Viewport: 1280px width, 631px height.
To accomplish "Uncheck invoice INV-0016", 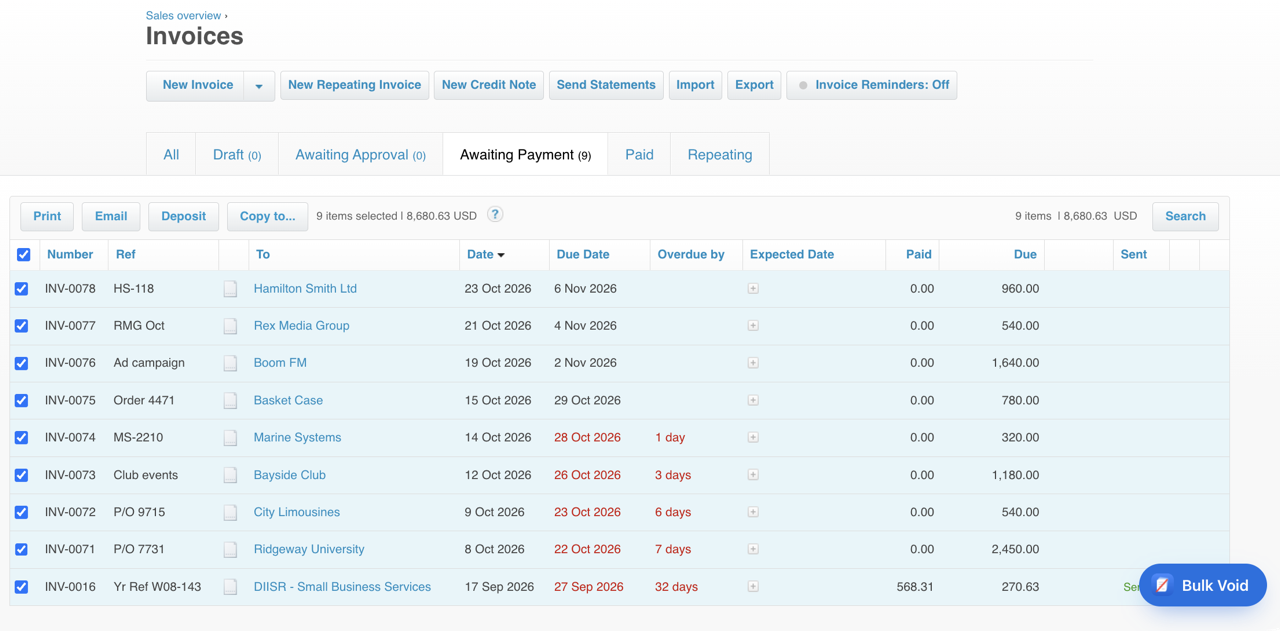I will [21, 587].
